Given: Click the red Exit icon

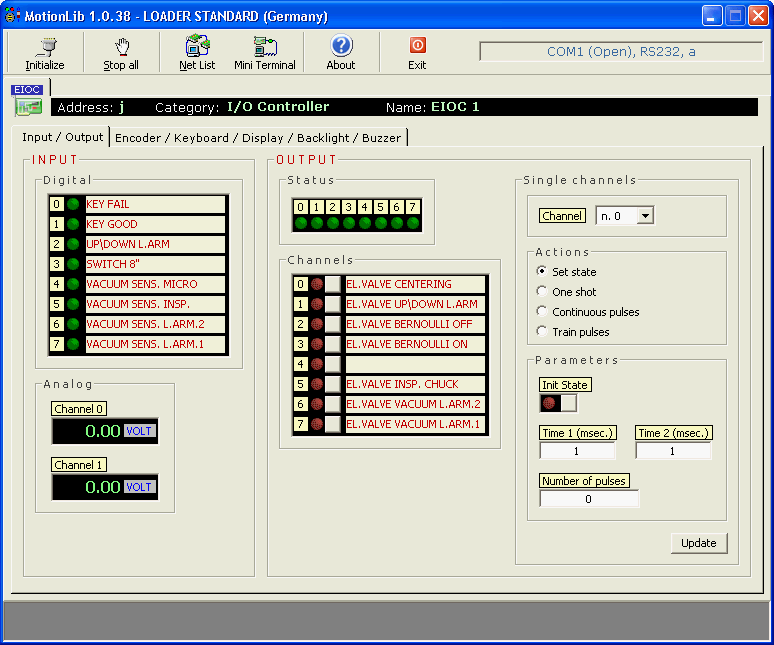Looking at the screenshot, I should pyautogui.click(x=417, y=45).
